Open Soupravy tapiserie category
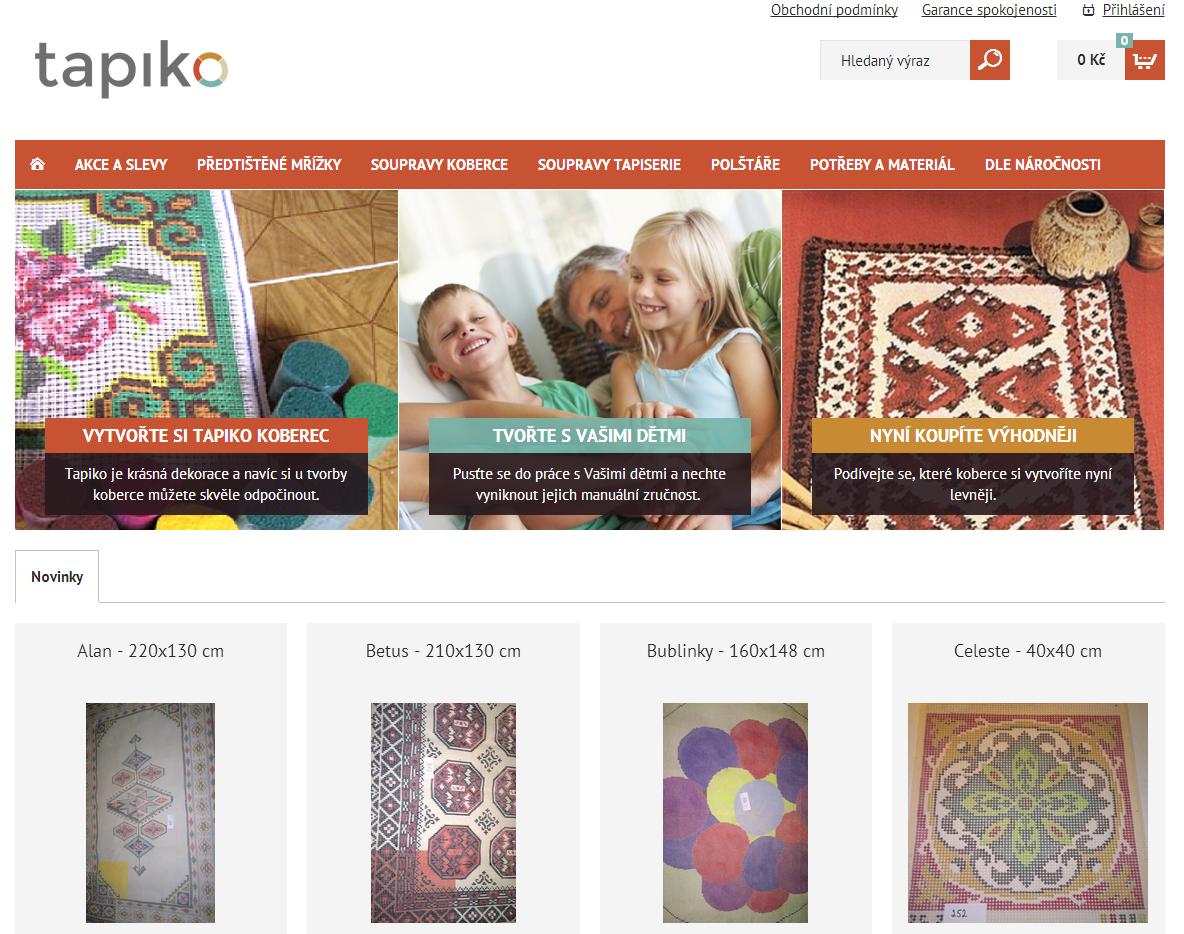The image size is (1184, 934). (x=609, y=164)
